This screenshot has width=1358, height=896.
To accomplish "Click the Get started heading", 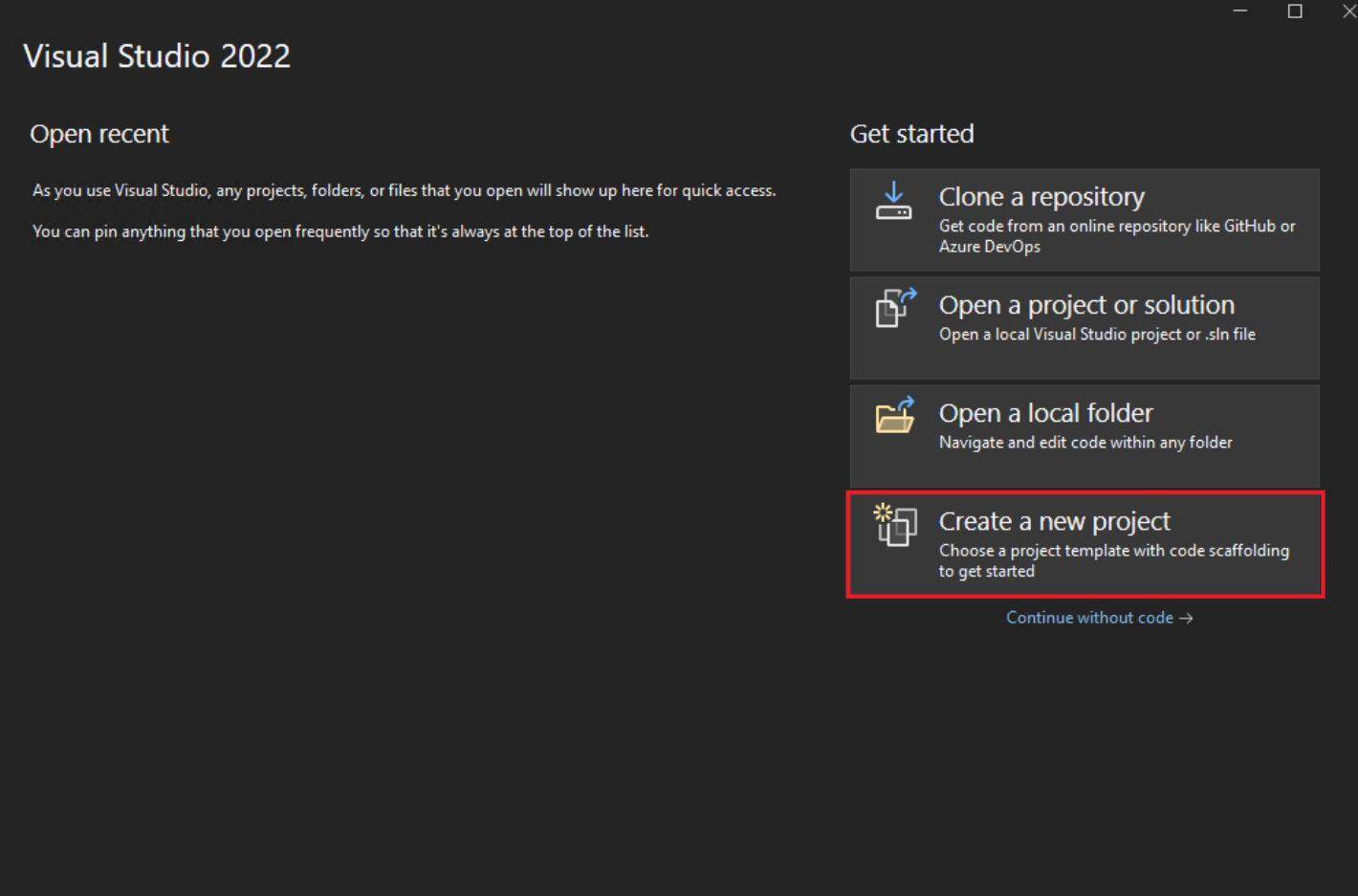I will 912,134.
